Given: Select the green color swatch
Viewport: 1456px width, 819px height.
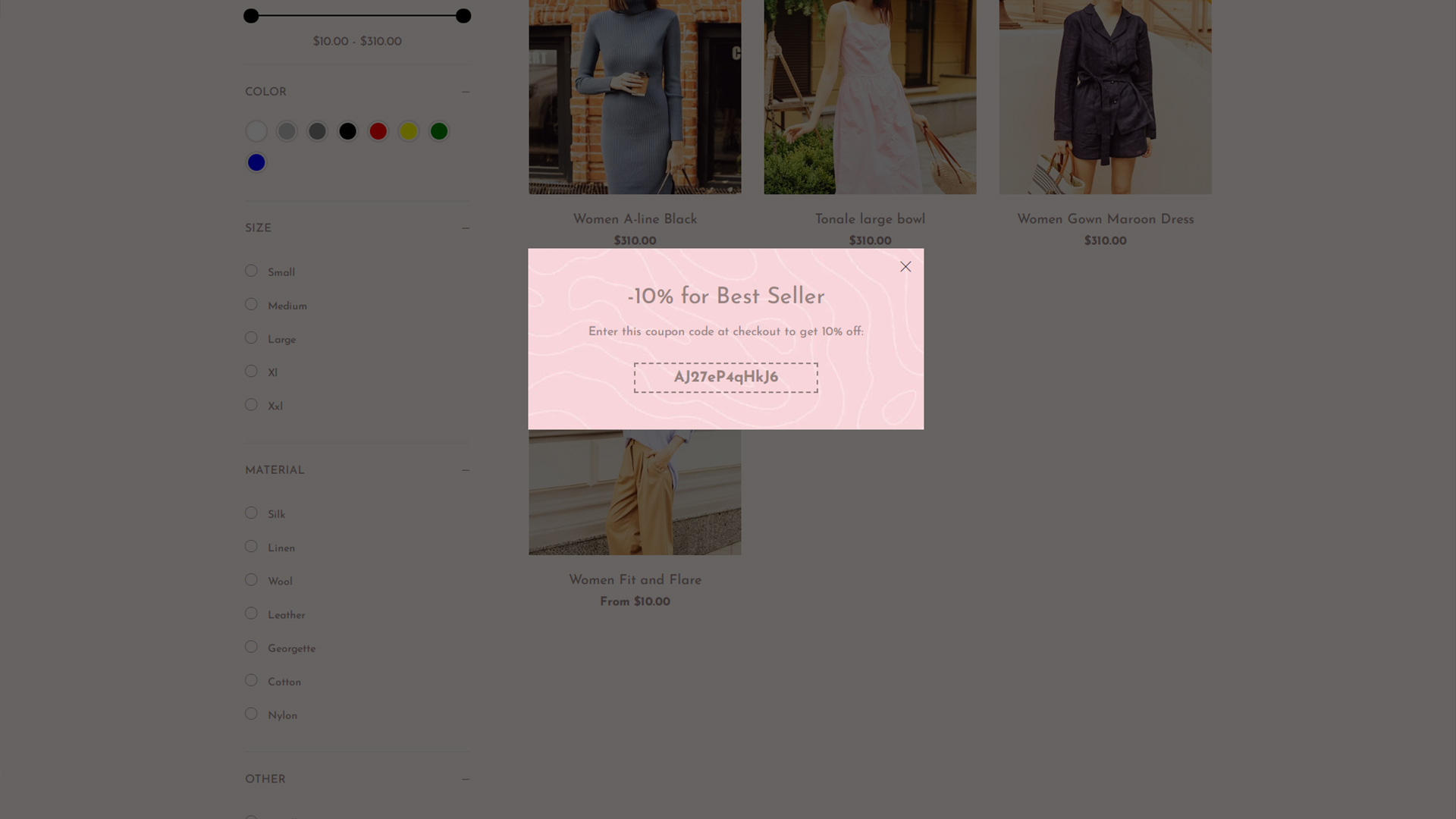Looking at the screenshot, I should (439, 131).
